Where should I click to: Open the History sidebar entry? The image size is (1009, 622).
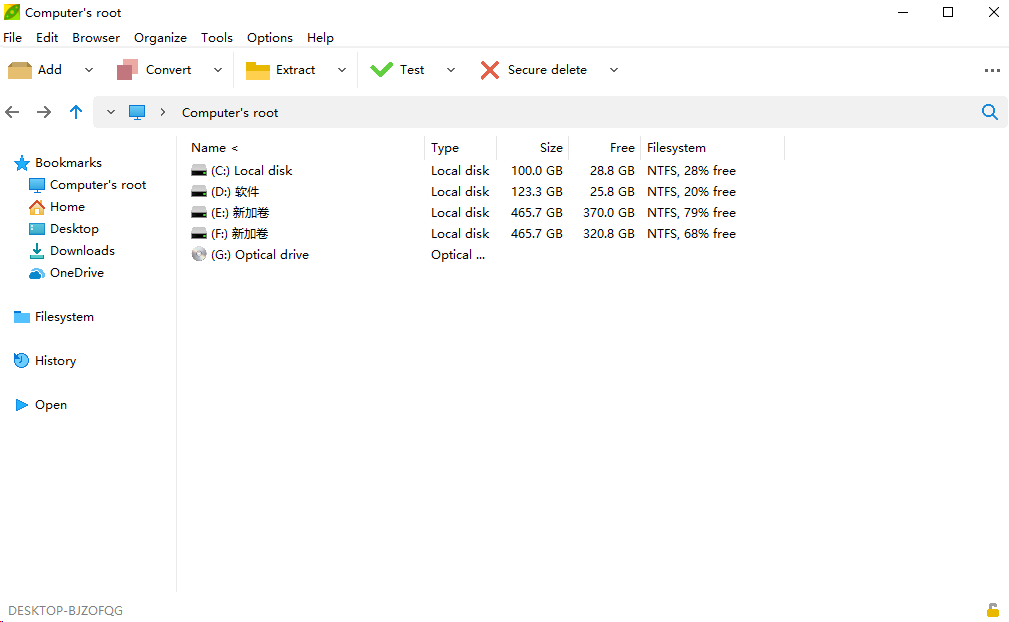[54, 360]
